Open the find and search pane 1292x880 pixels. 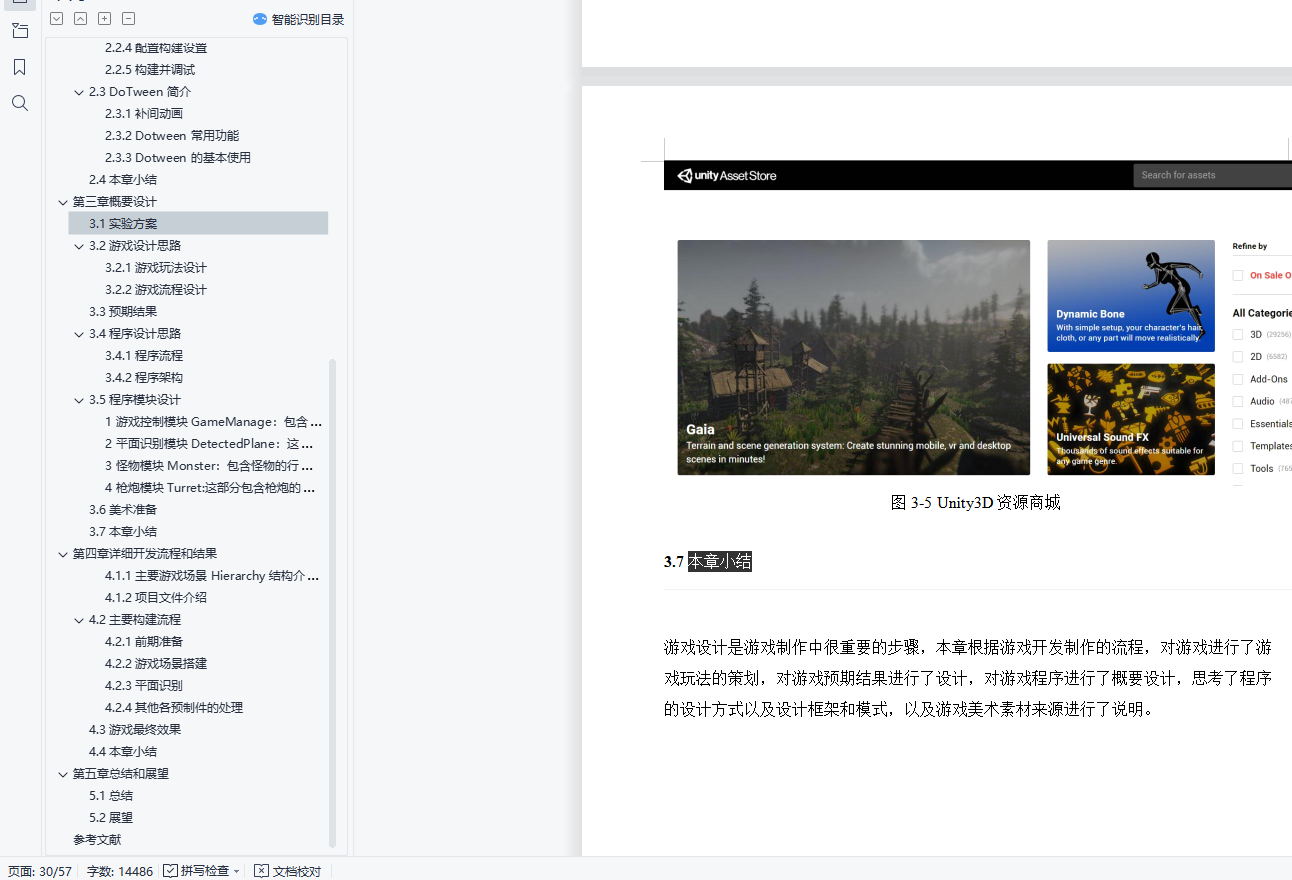(19, 103)
